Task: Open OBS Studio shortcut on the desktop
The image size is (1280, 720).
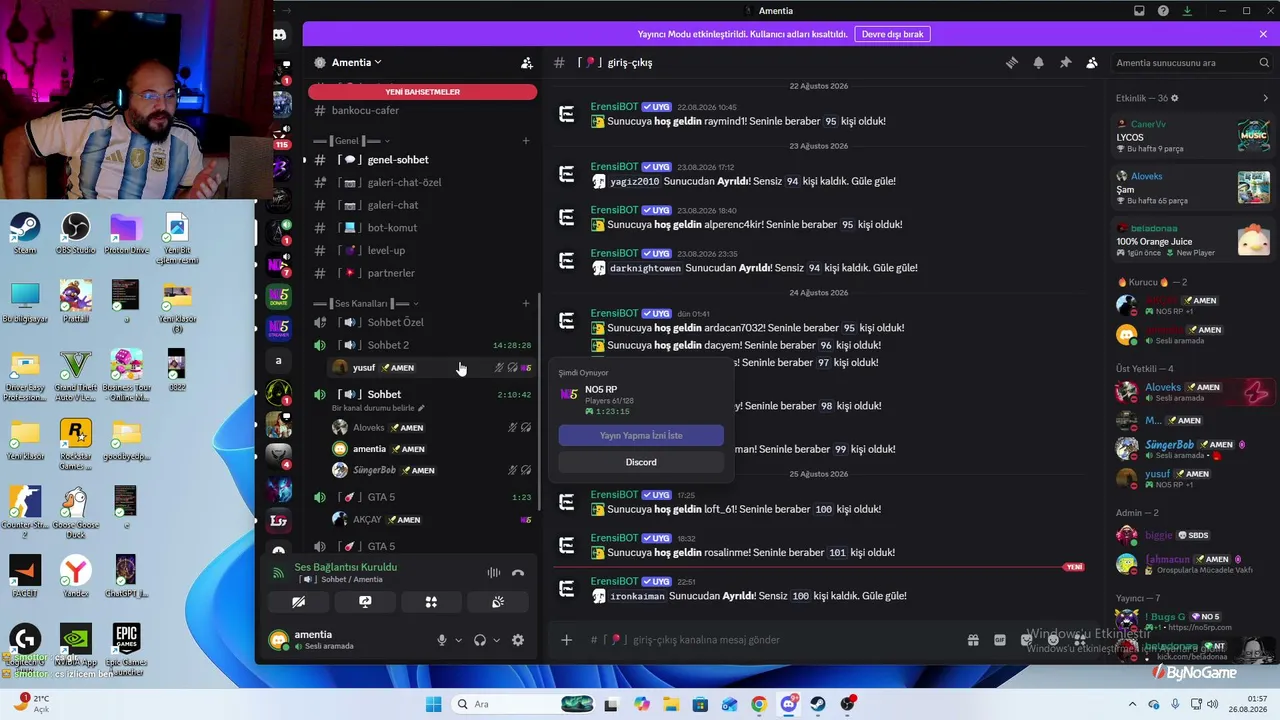Action: 76,234
